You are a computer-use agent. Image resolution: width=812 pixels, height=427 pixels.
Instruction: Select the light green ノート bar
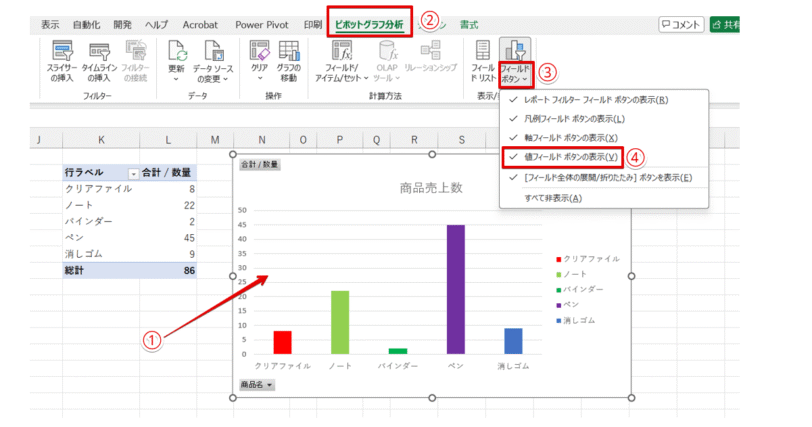click(340, 322)
